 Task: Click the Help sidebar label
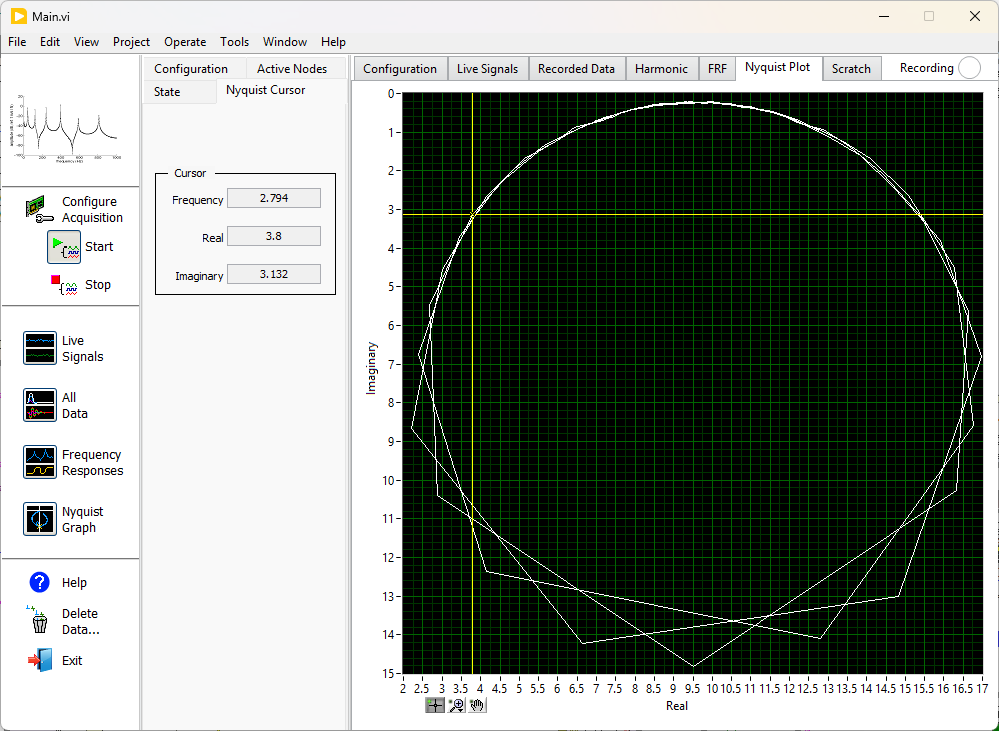74,583
